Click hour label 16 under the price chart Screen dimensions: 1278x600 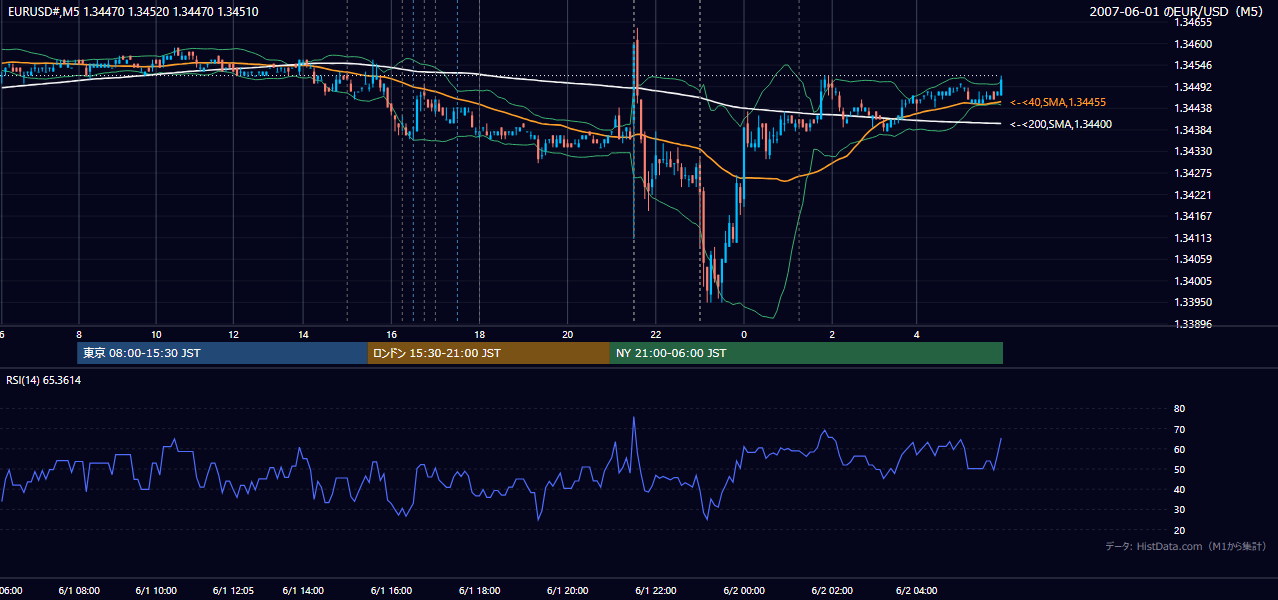(392, 334)
